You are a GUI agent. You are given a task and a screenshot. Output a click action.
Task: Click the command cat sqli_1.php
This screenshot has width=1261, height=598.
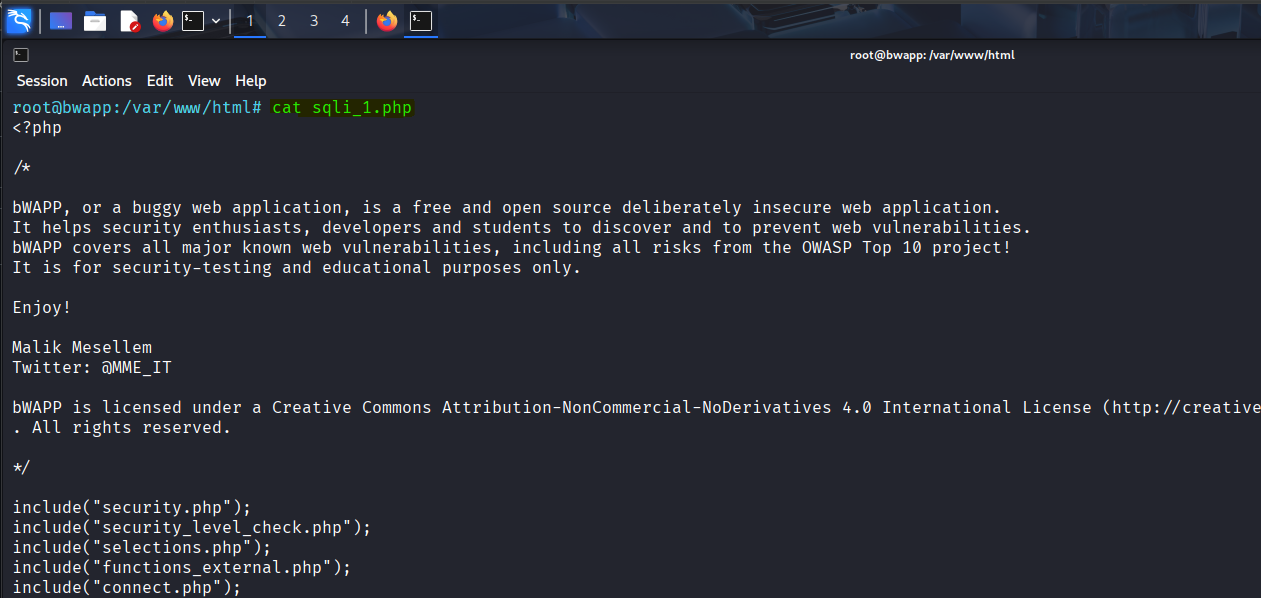[342, 107]
